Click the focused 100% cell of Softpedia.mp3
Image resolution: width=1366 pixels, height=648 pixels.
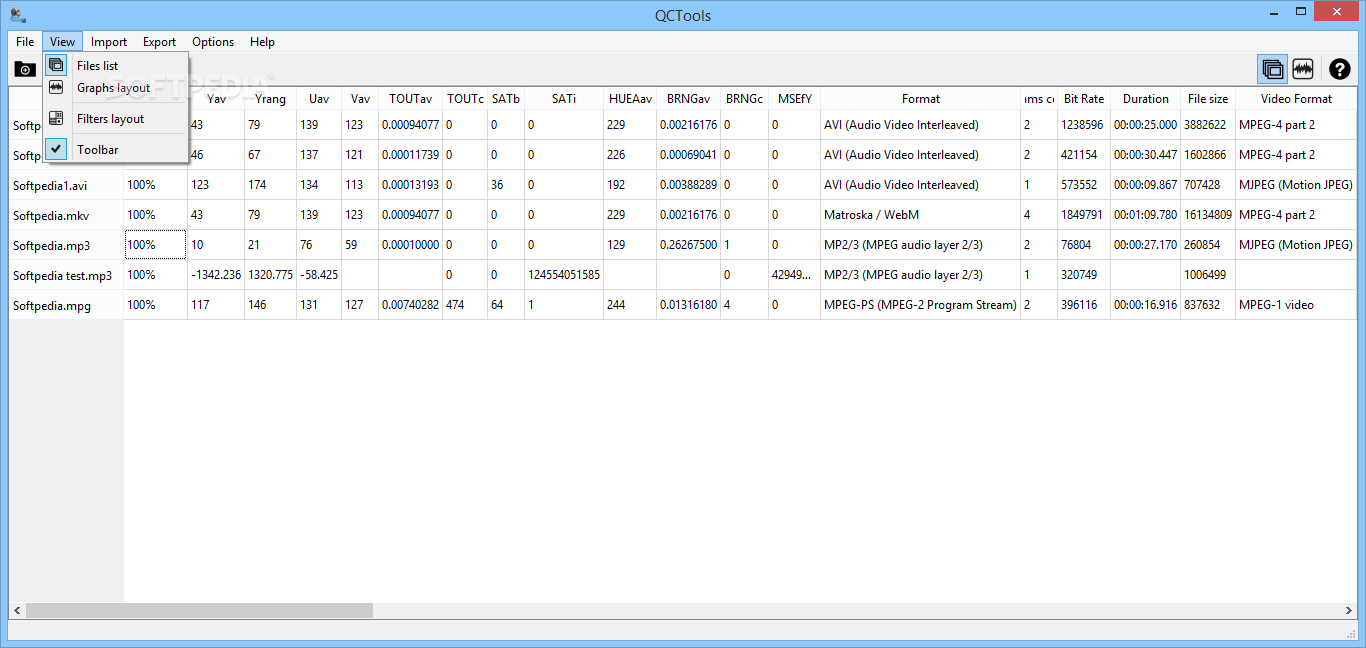(x=155, y=245)
